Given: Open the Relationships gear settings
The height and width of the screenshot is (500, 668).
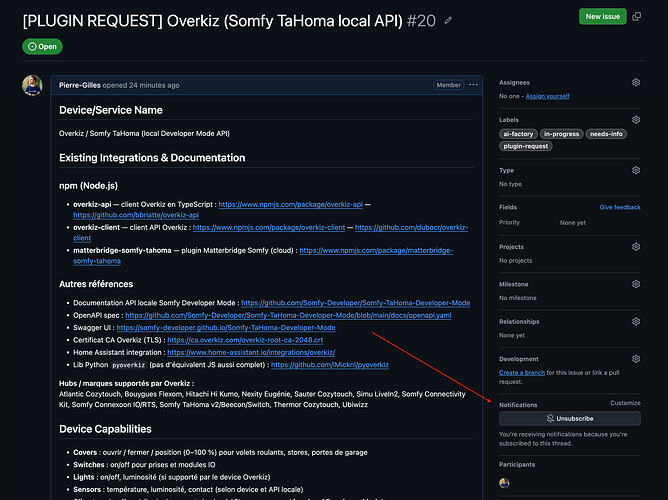Looking at the screenshot, I should coord(636,322).
